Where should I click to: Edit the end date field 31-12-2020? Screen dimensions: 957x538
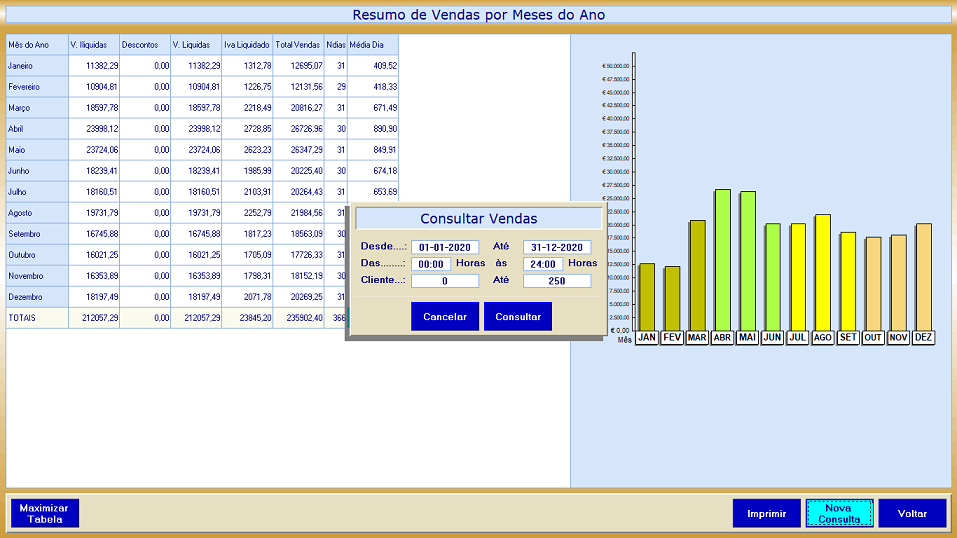point(557,247)
